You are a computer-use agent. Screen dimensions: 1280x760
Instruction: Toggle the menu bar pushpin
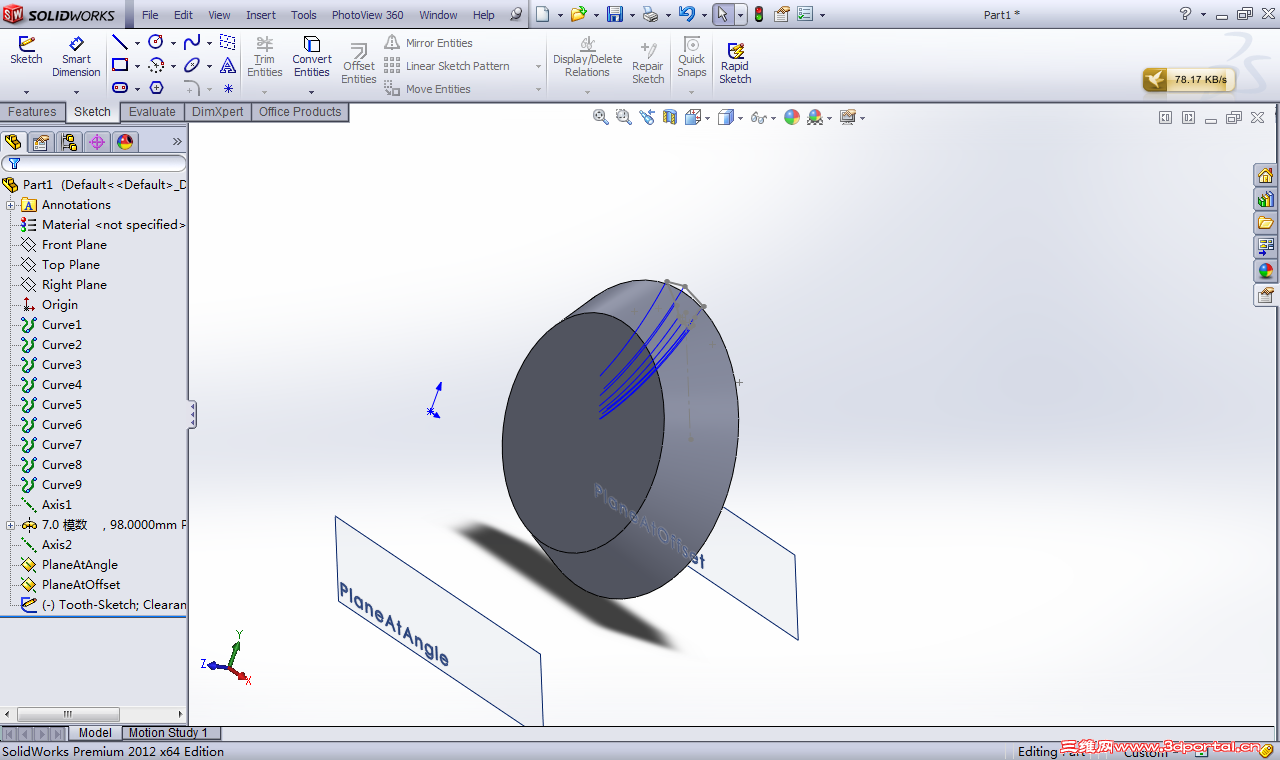tap(516, 15)
